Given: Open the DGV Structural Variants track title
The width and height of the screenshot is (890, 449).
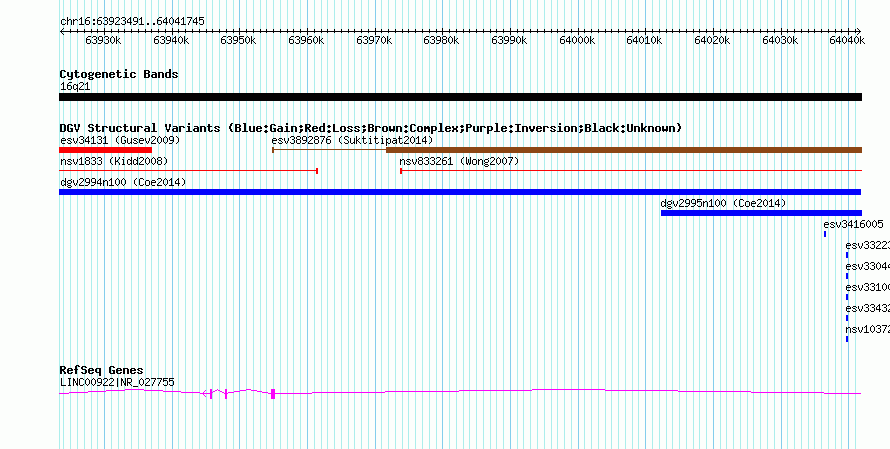Looking at the screenshot, I should [x=371, y=128].
